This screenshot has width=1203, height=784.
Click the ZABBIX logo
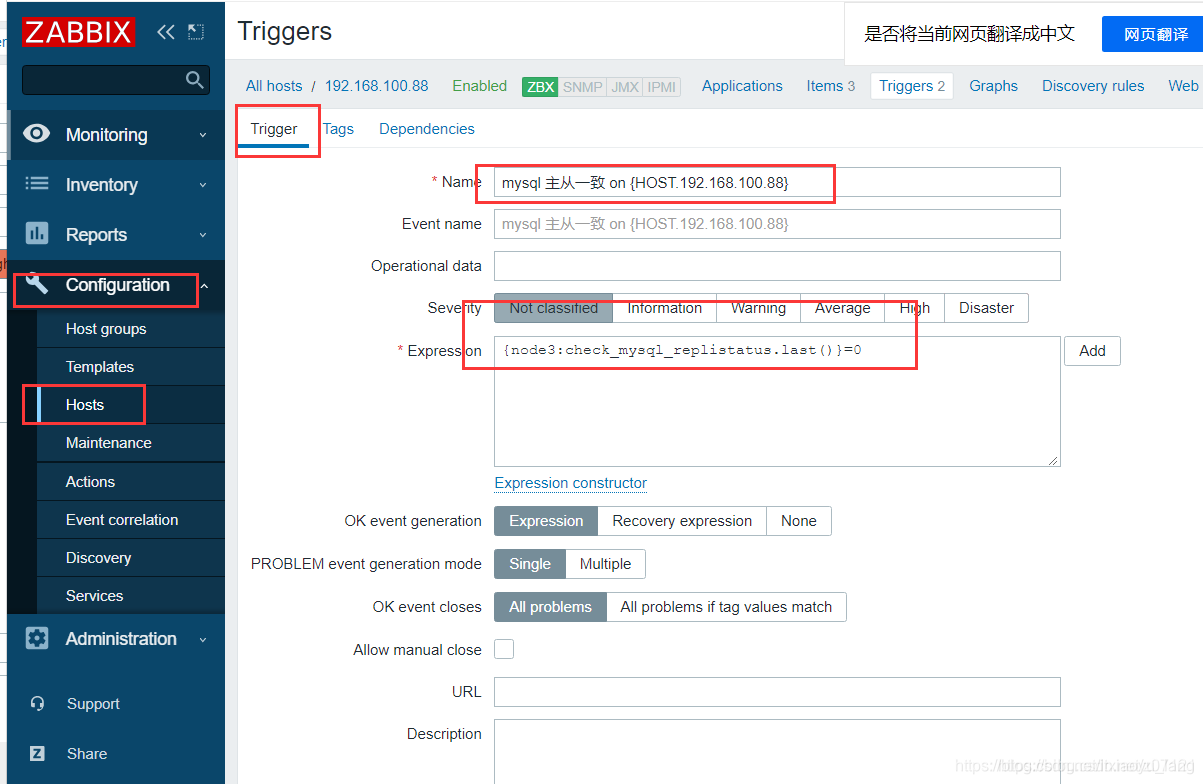(x=78, y=32)
